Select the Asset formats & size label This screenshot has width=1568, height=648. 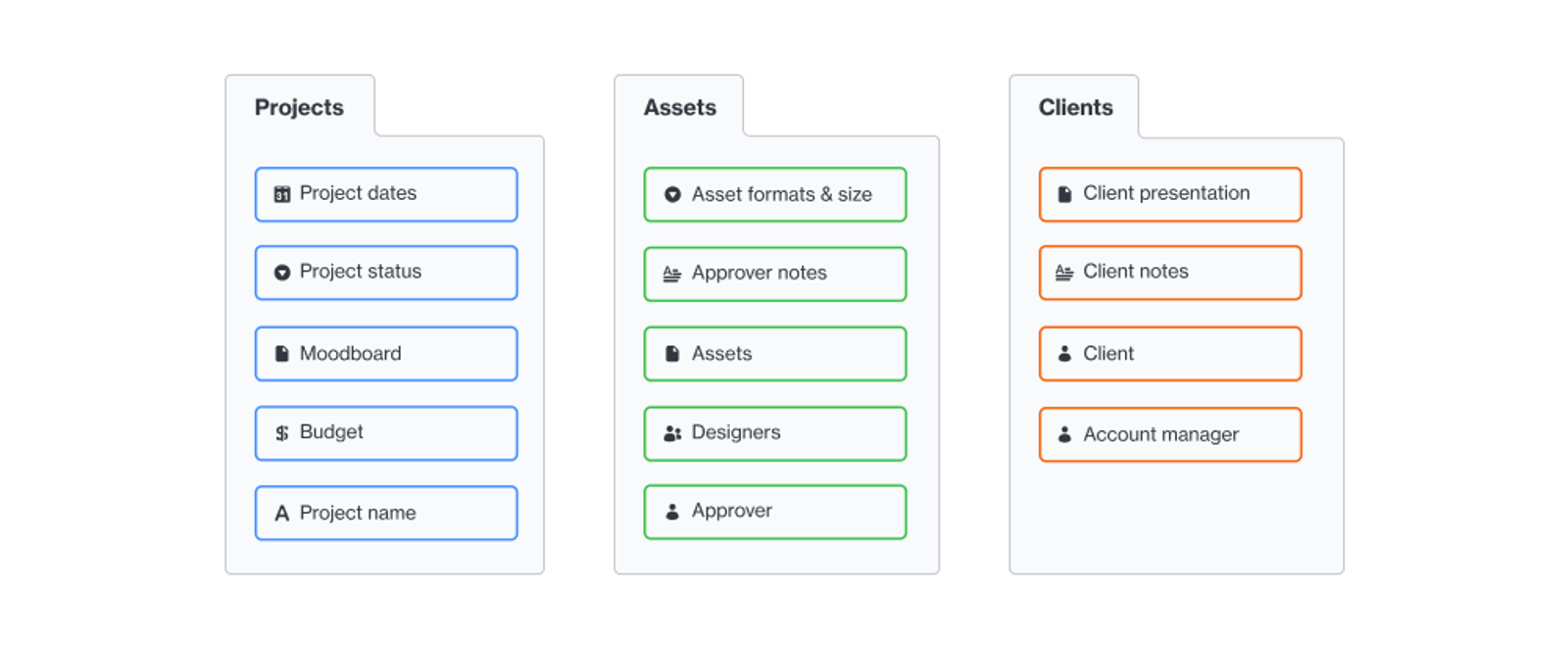[x=782, y=194]
